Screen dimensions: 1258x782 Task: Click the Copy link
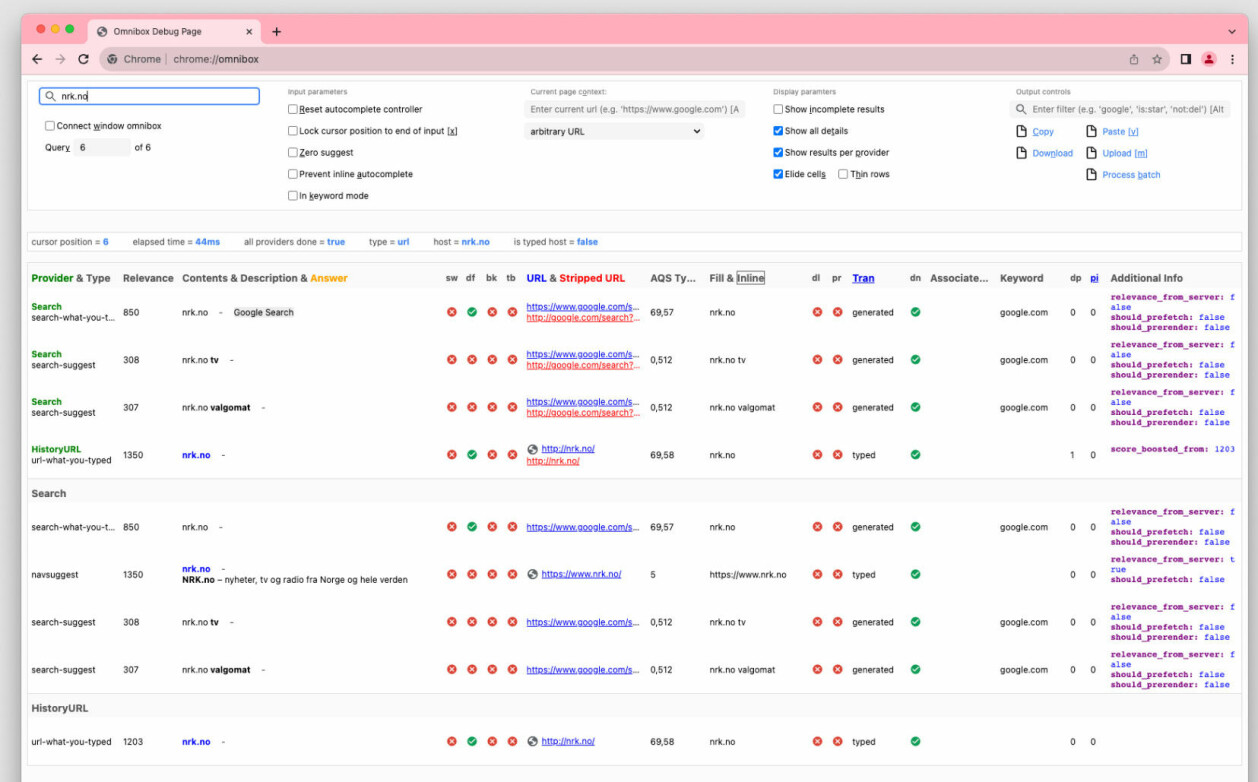[1043, 132]
